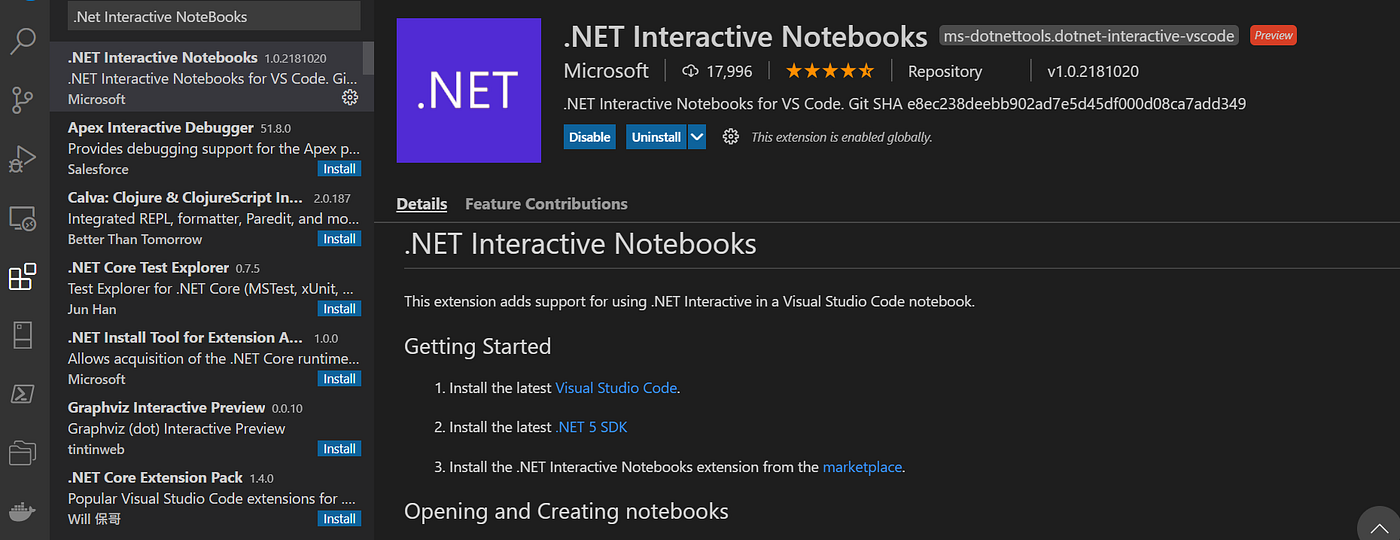Open the .NET 5 SDK link

click(591, 427)
